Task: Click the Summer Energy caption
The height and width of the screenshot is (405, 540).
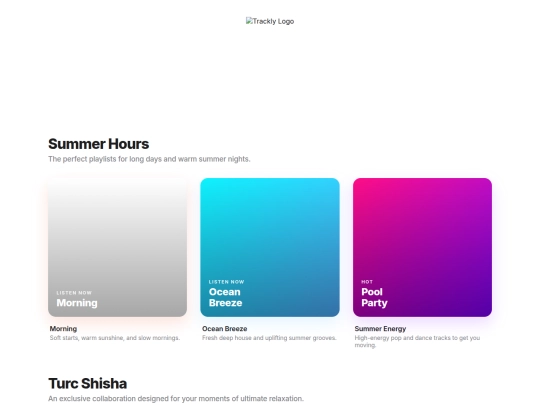Action: (380, 329)
